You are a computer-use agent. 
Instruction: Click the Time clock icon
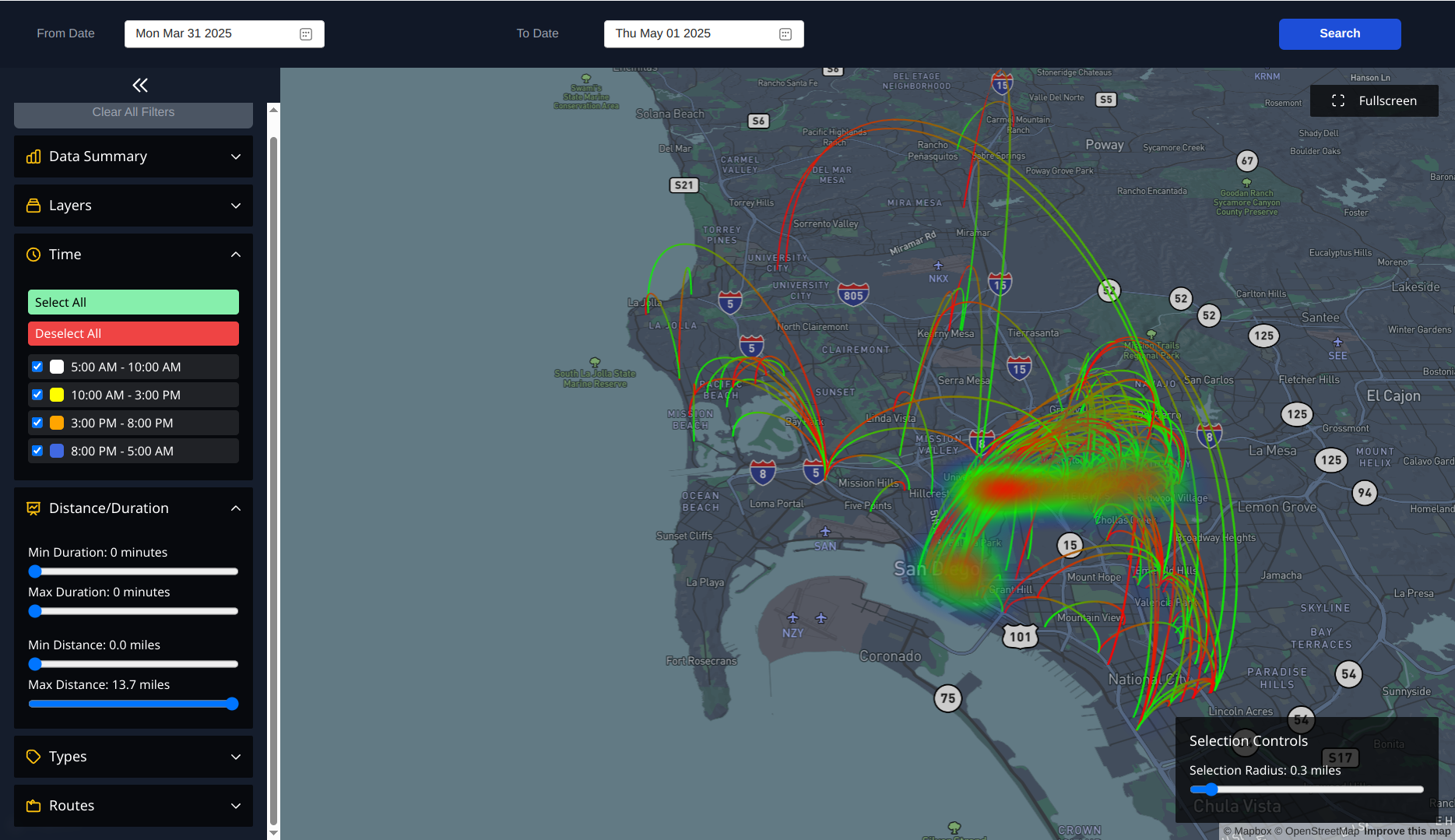(x=33, y=255)
